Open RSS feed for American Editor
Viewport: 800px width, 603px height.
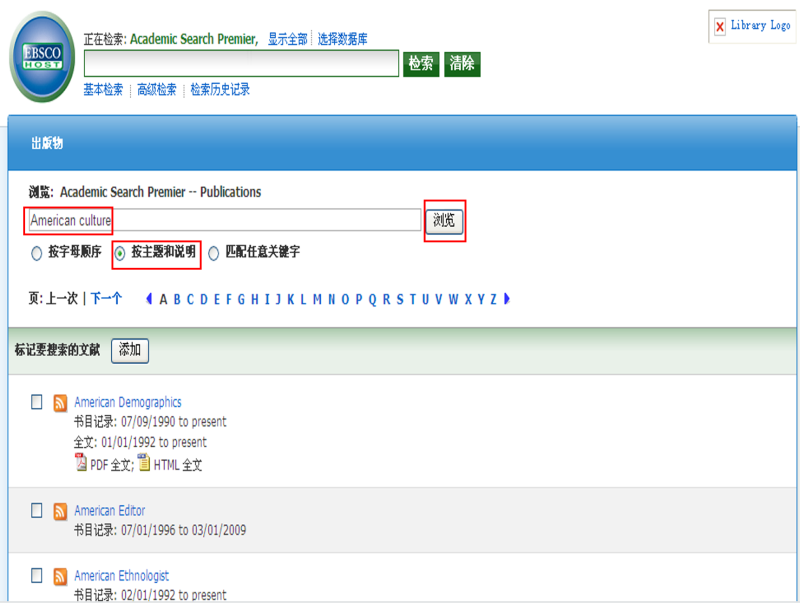pos(60,511)
